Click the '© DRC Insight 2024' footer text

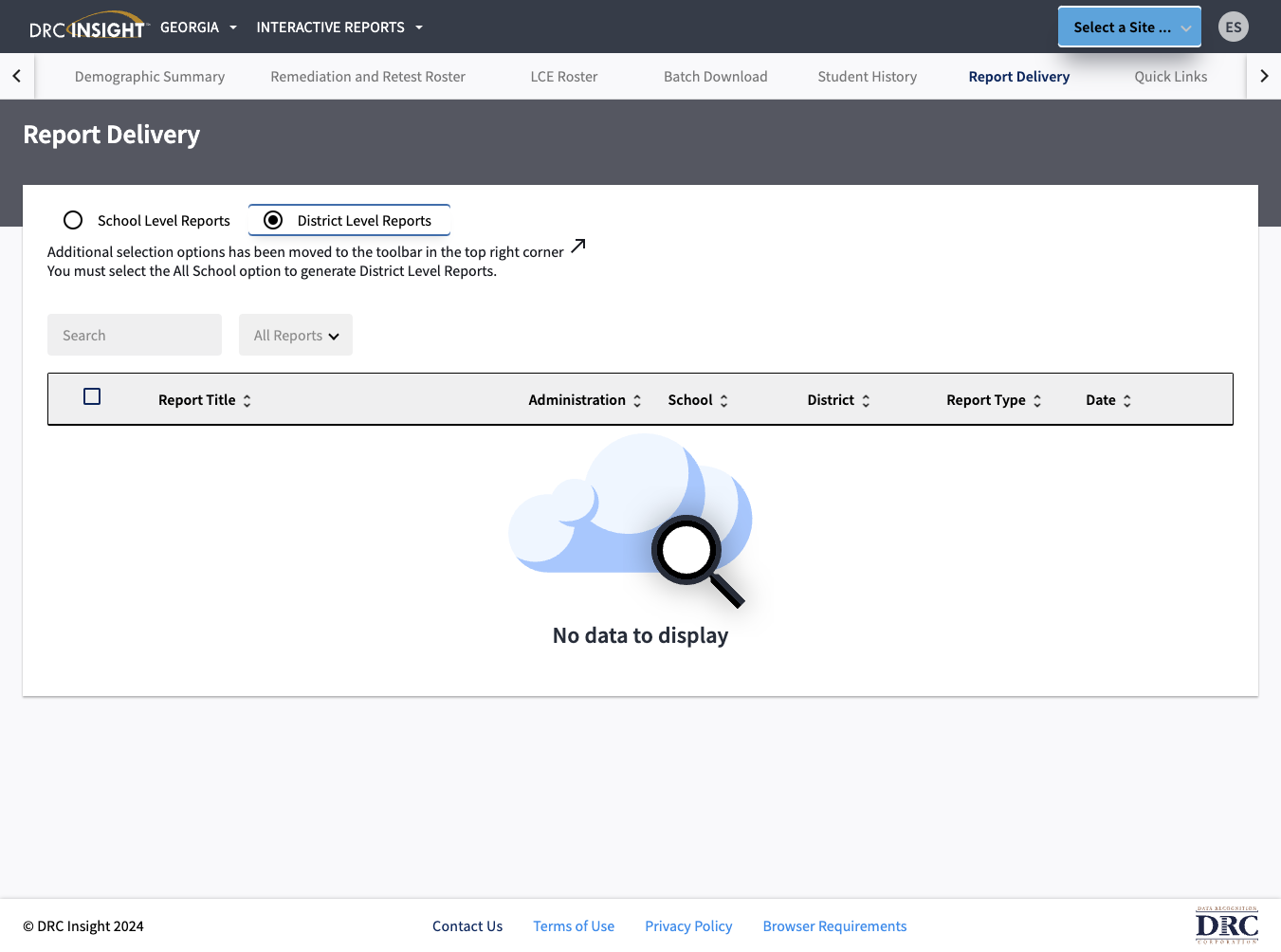pos(83,926)
